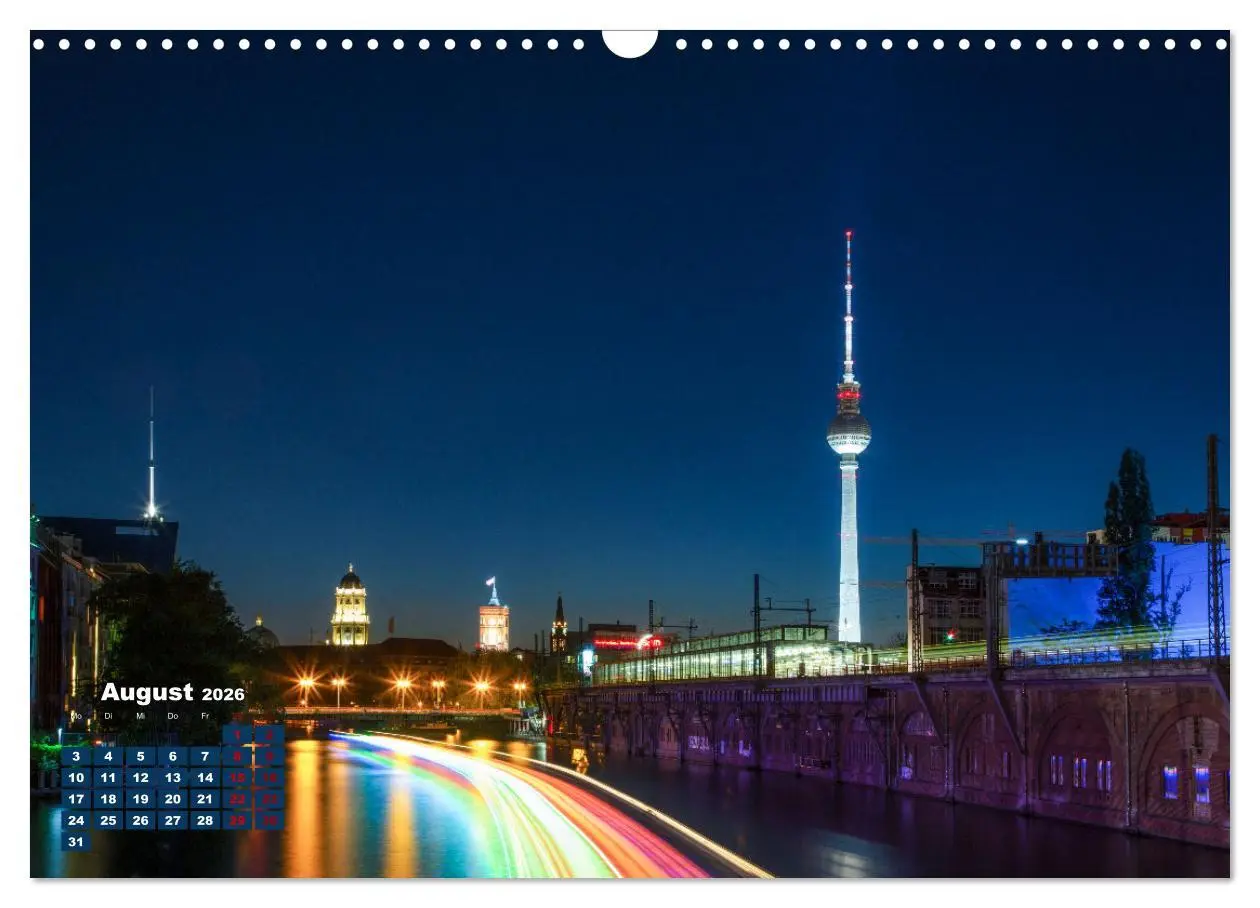The width and height of the screenshot is (1260, 908).
Task: Select day 25 in the calendar
Action: coord(108,821)
